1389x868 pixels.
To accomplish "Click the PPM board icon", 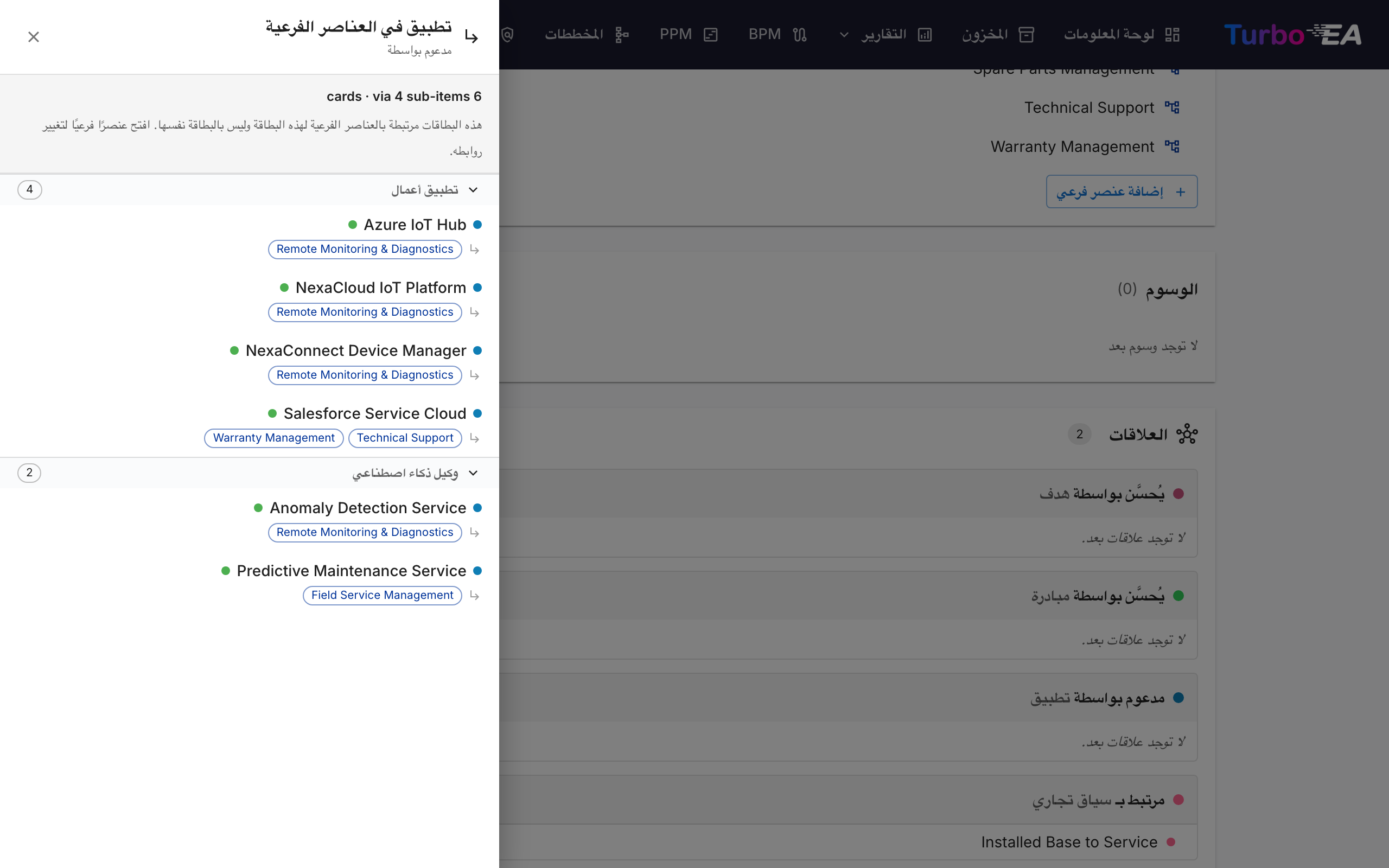I will click(711, 34).
